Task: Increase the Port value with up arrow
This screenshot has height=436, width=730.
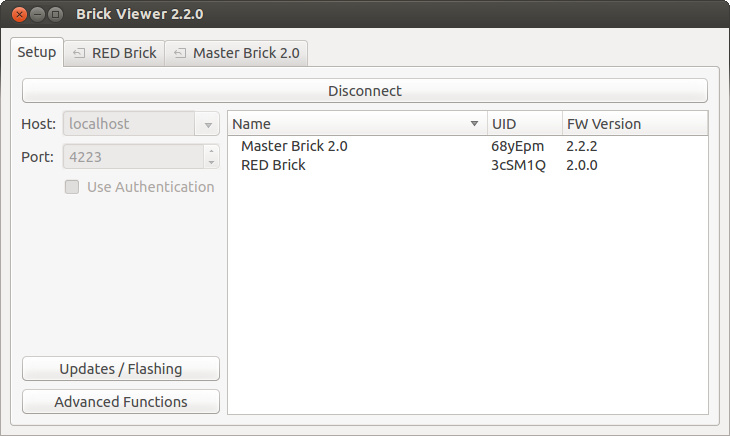Action: click(x=211, y=151)
